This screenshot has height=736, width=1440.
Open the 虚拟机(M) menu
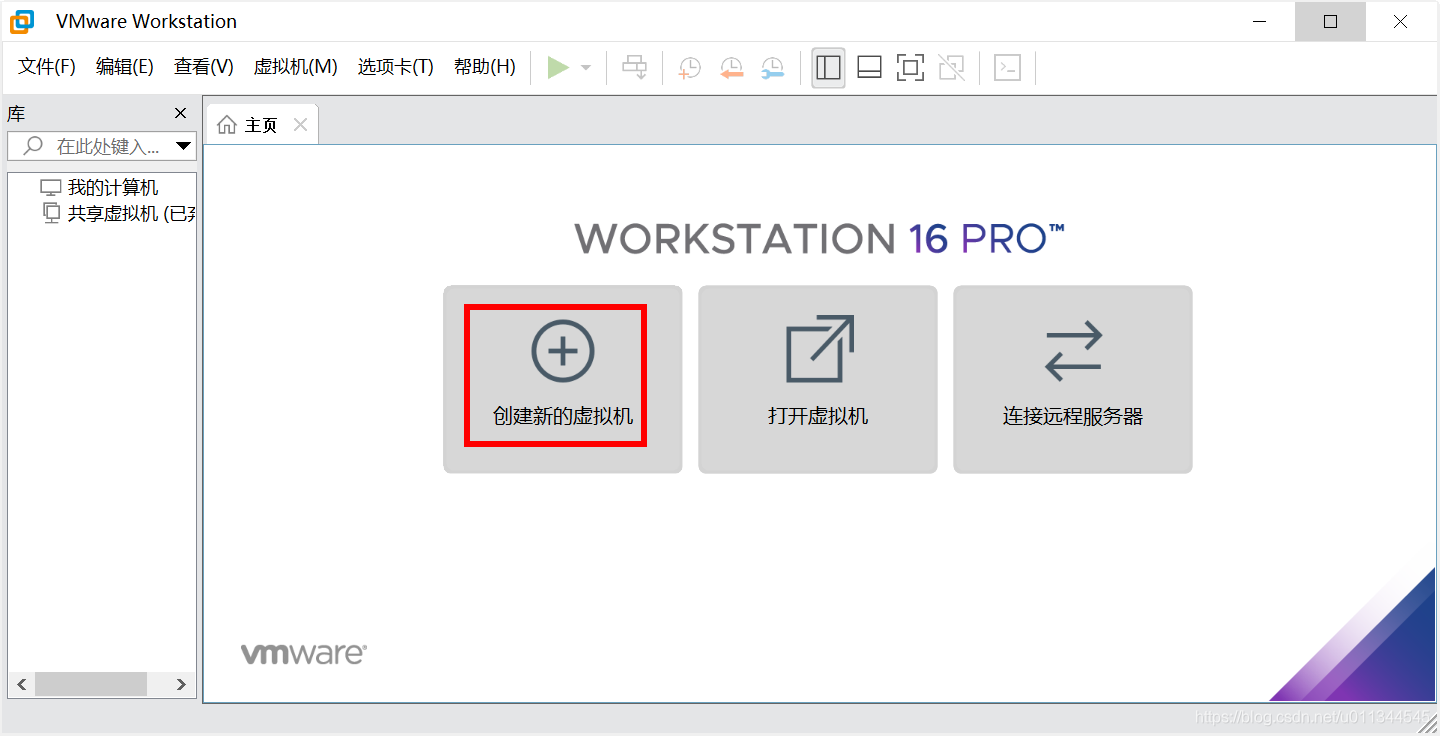point(295,67)
